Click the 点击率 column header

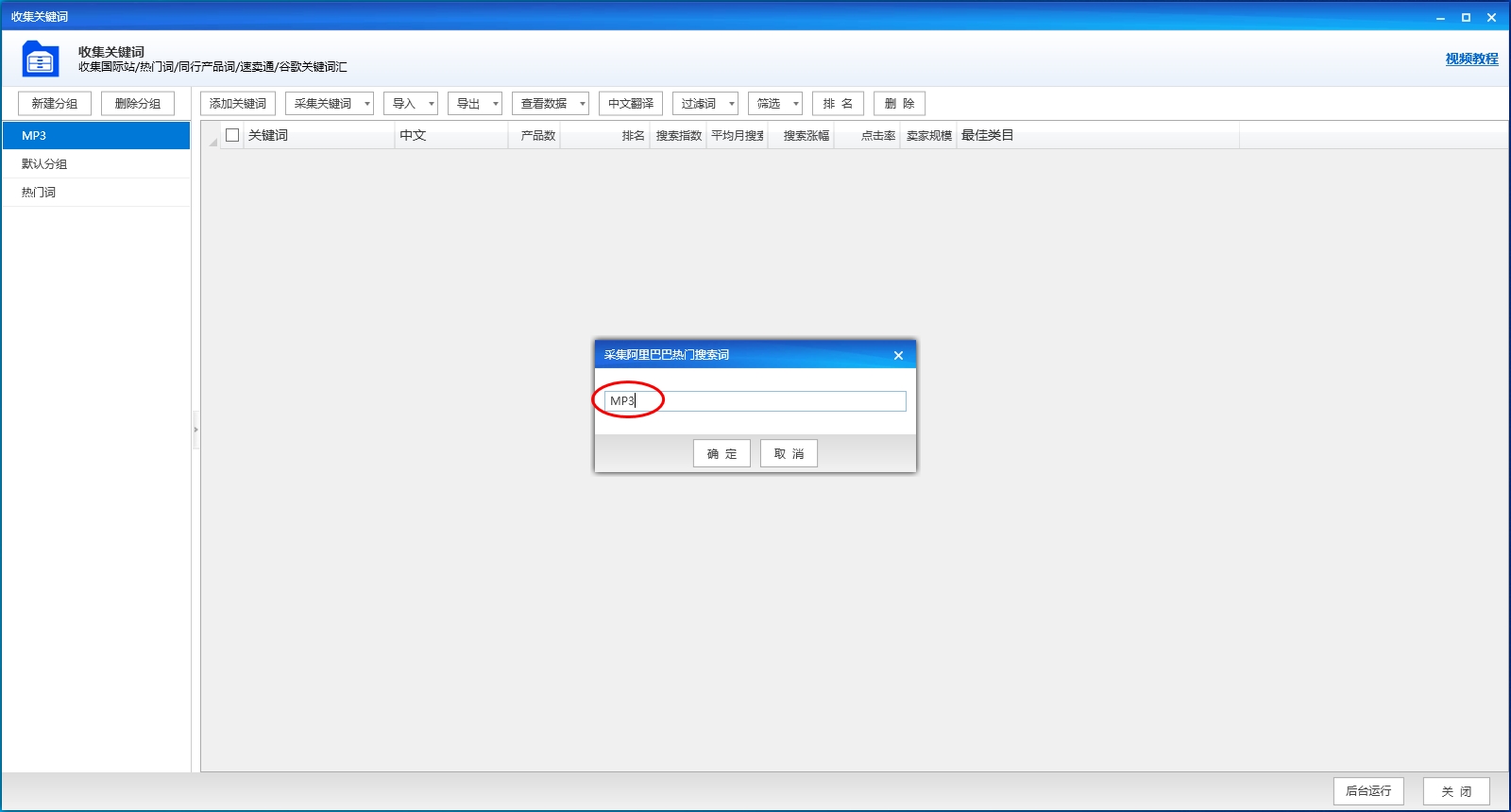867,135
